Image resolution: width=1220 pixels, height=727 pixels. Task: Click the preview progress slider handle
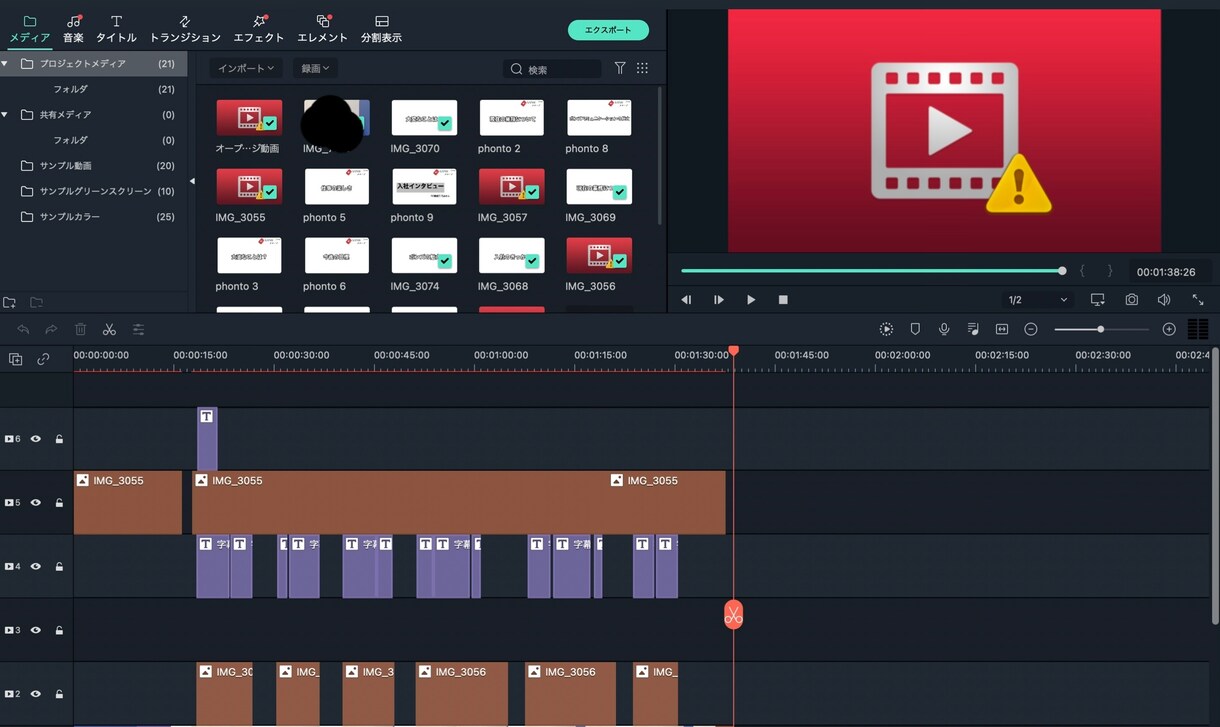(x=1062, y=270)
